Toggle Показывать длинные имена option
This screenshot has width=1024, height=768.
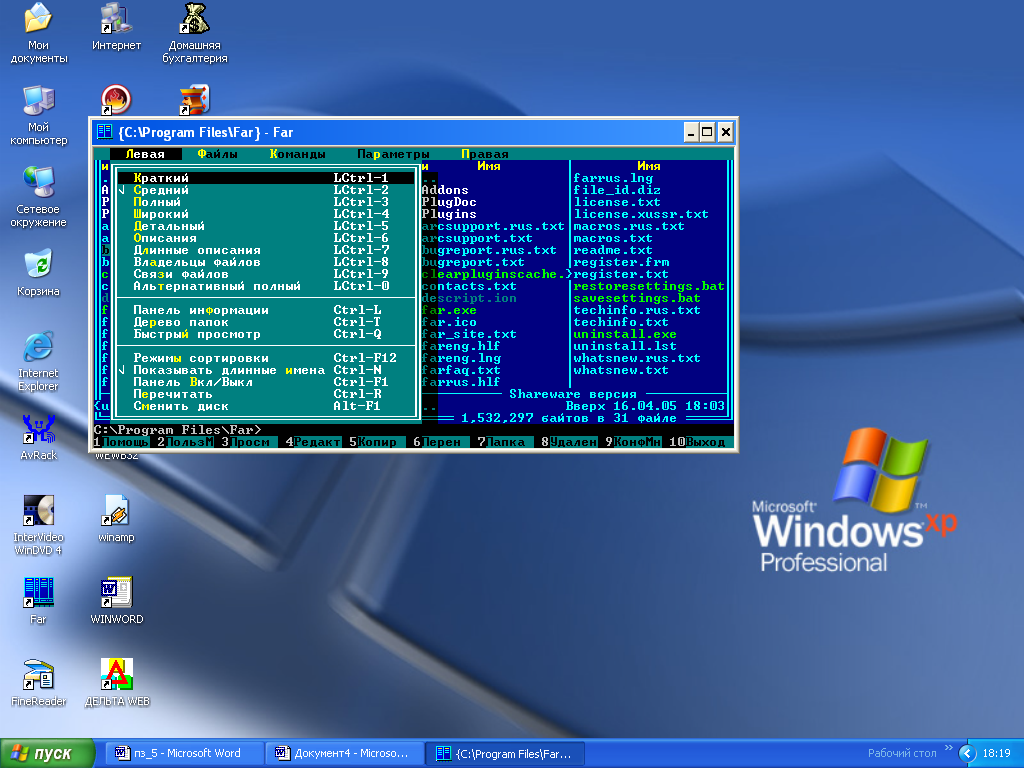pos(266,370)
